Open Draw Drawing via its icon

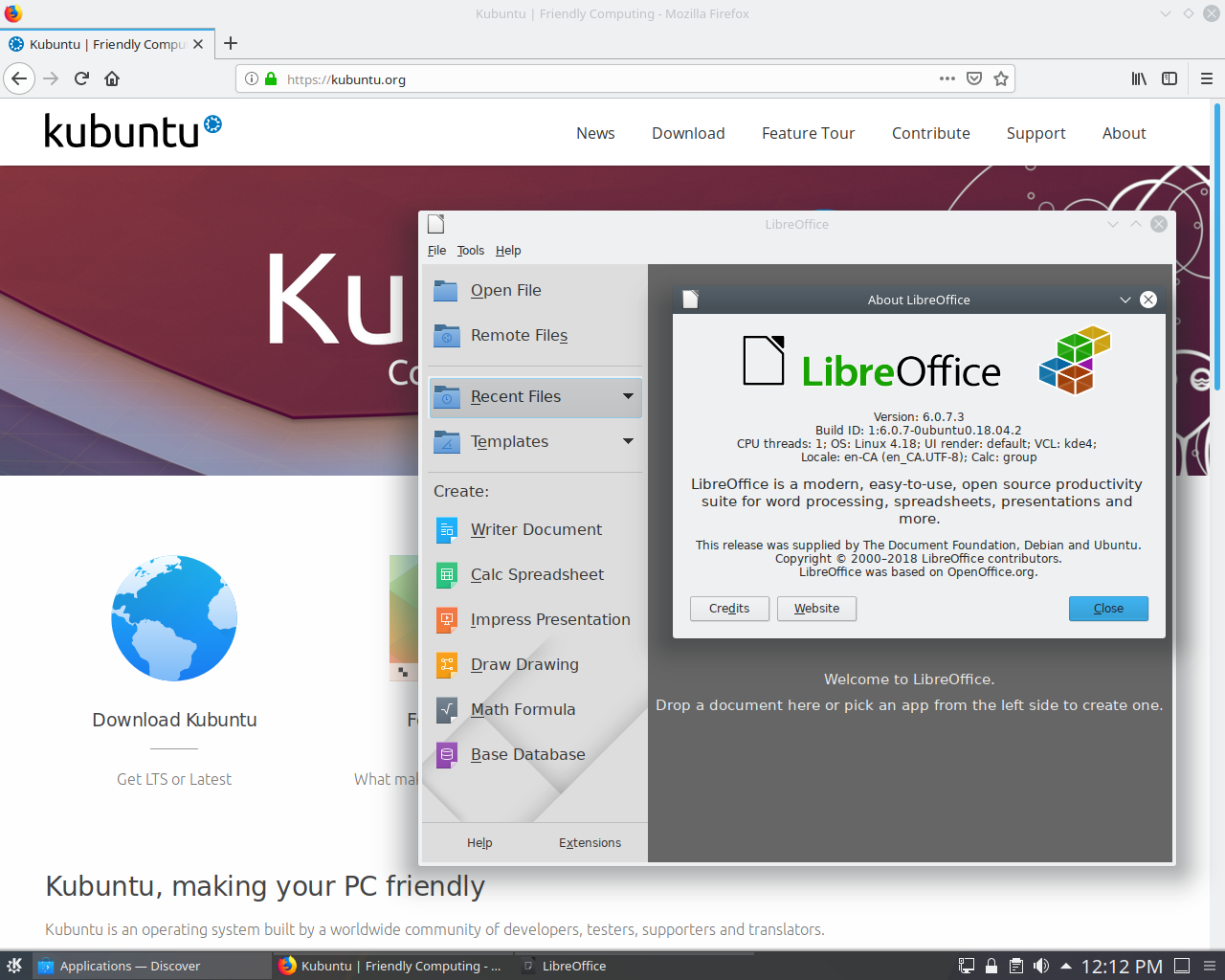pyautogui.click(x=446, y=664)
